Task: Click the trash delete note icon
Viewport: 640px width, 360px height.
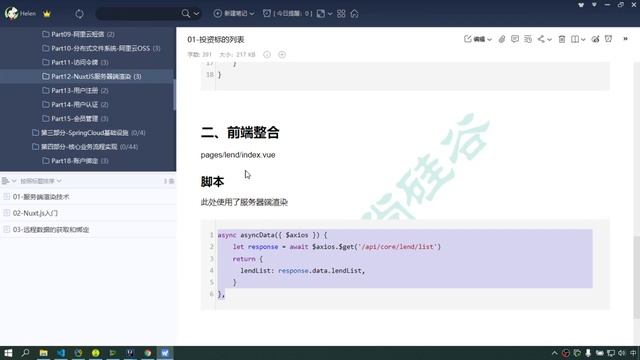Action: [x=562, y=39]
